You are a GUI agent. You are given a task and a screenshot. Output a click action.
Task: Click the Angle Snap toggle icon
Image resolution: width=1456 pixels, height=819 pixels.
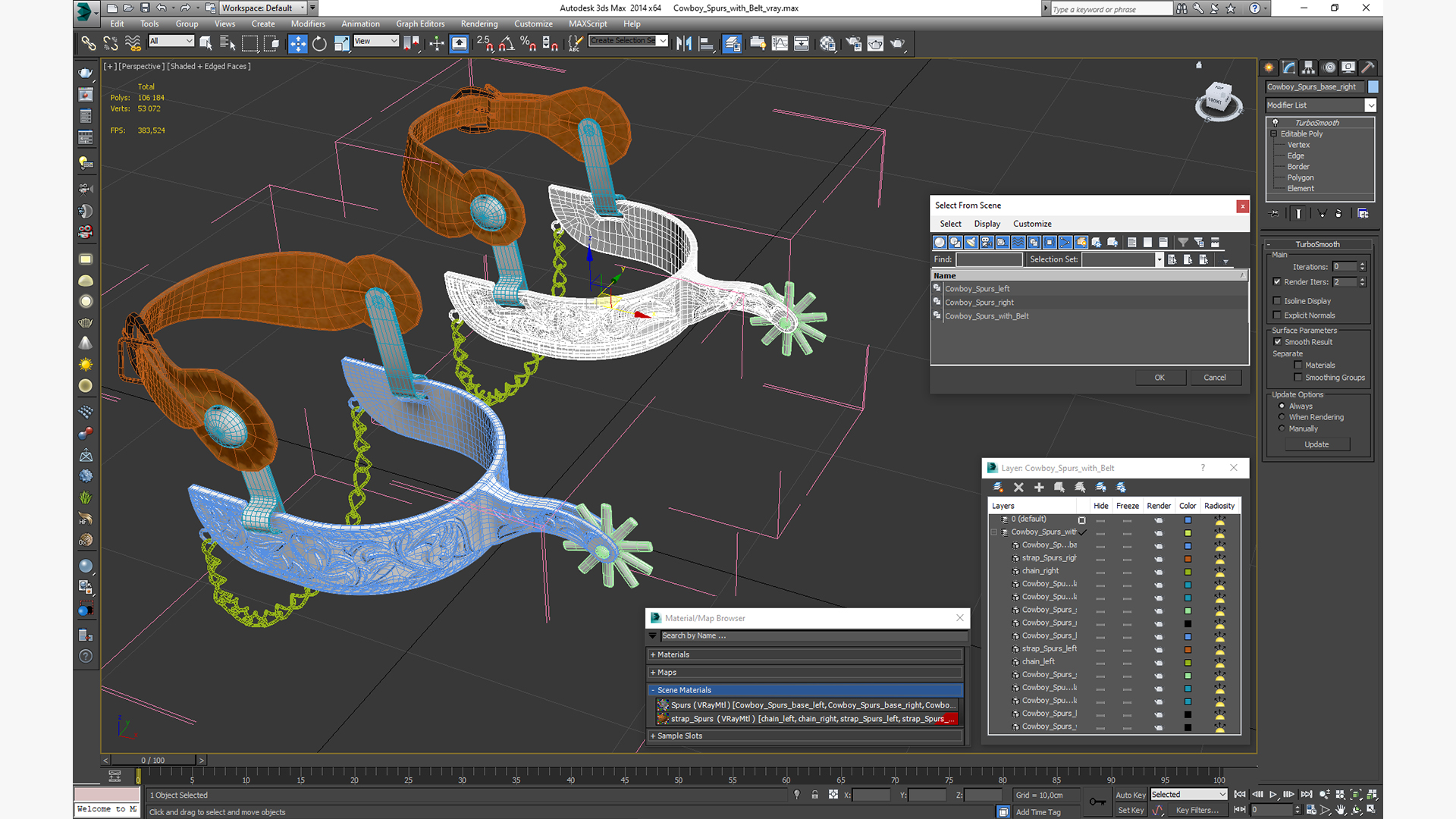pos(507,44)
